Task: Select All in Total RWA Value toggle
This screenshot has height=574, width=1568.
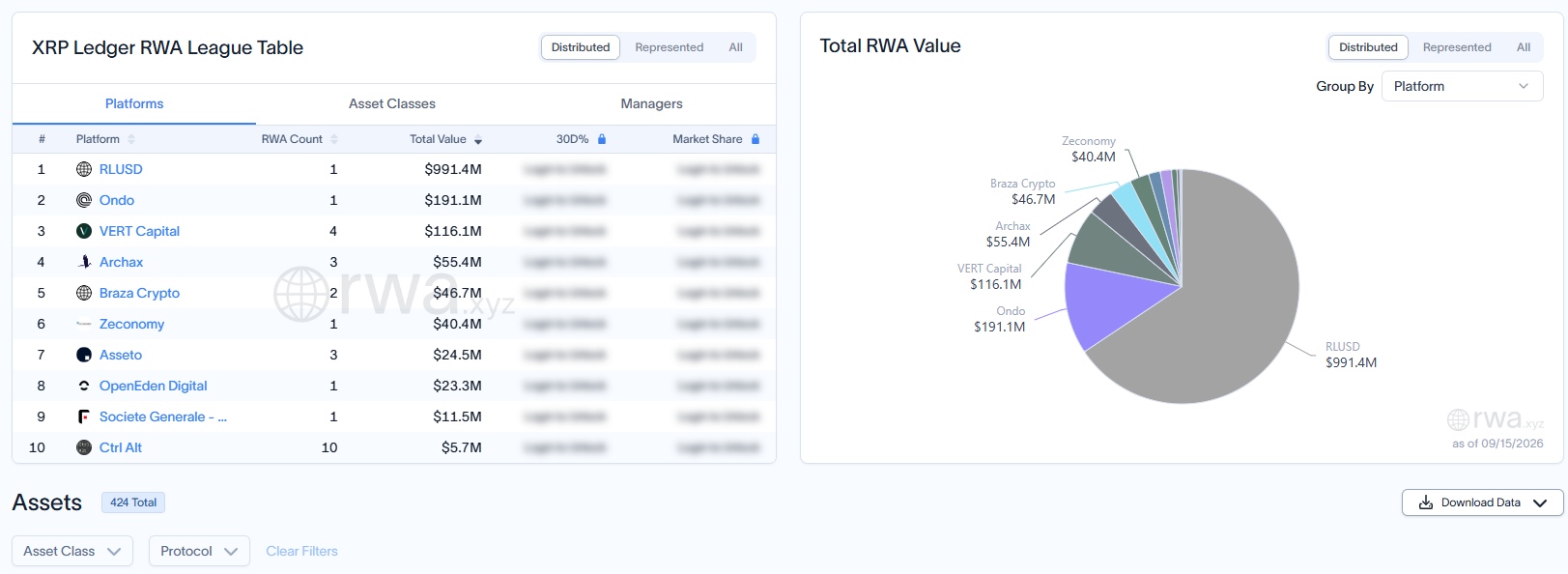Action: pos(1524,47)
